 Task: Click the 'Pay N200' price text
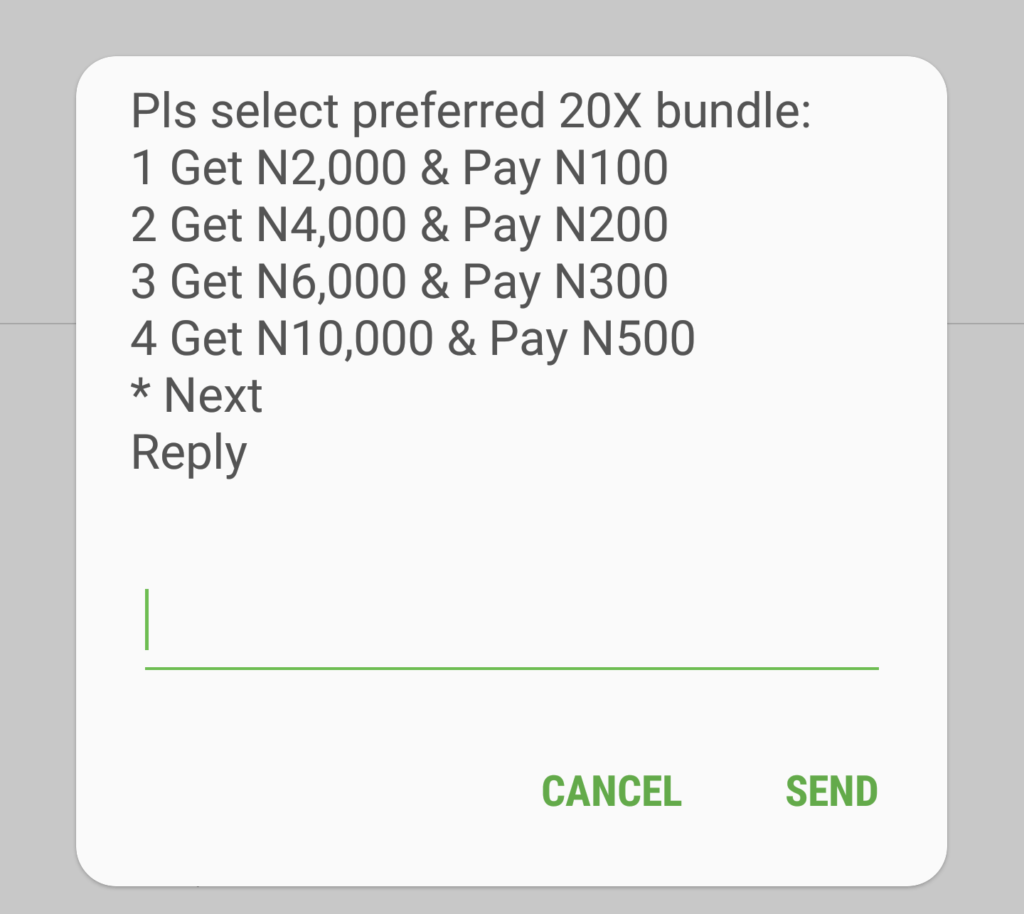pos(565,226)
